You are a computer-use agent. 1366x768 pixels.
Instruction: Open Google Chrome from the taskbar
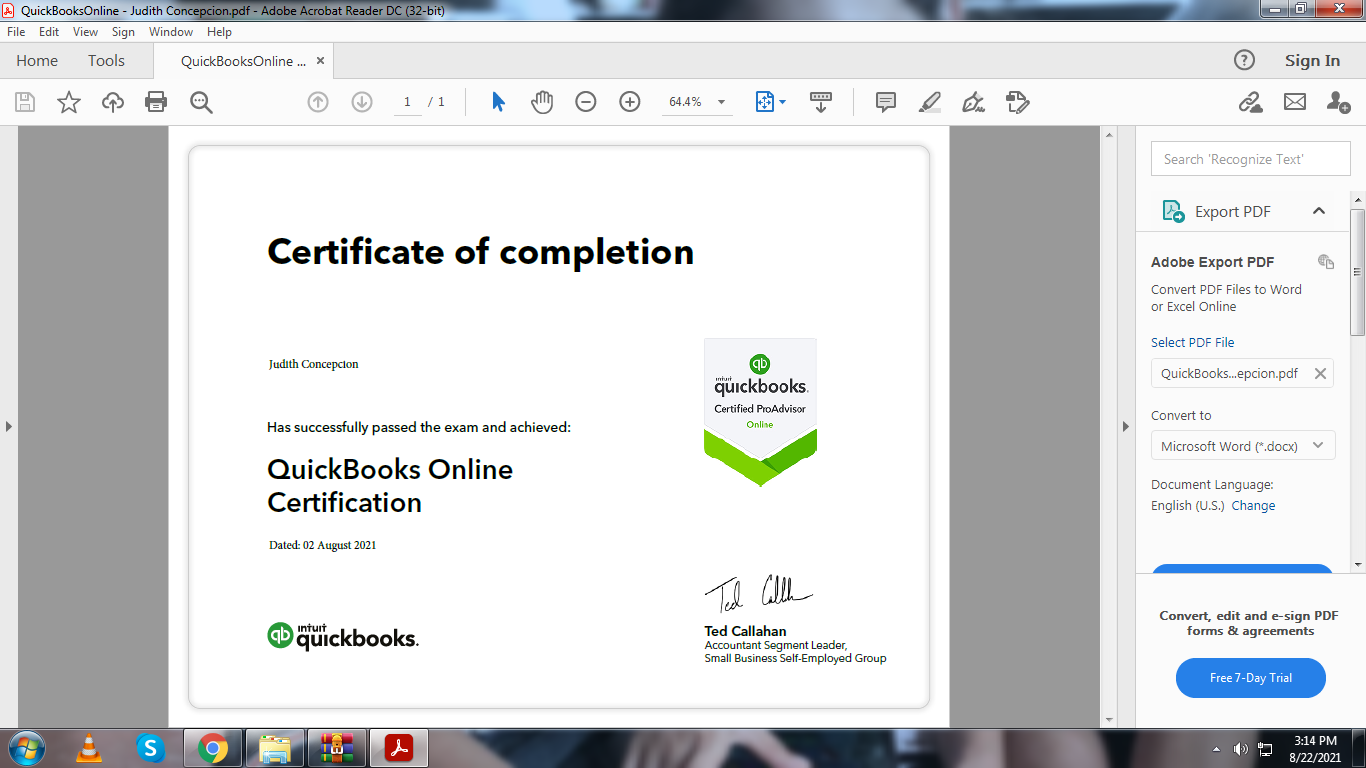212,748
